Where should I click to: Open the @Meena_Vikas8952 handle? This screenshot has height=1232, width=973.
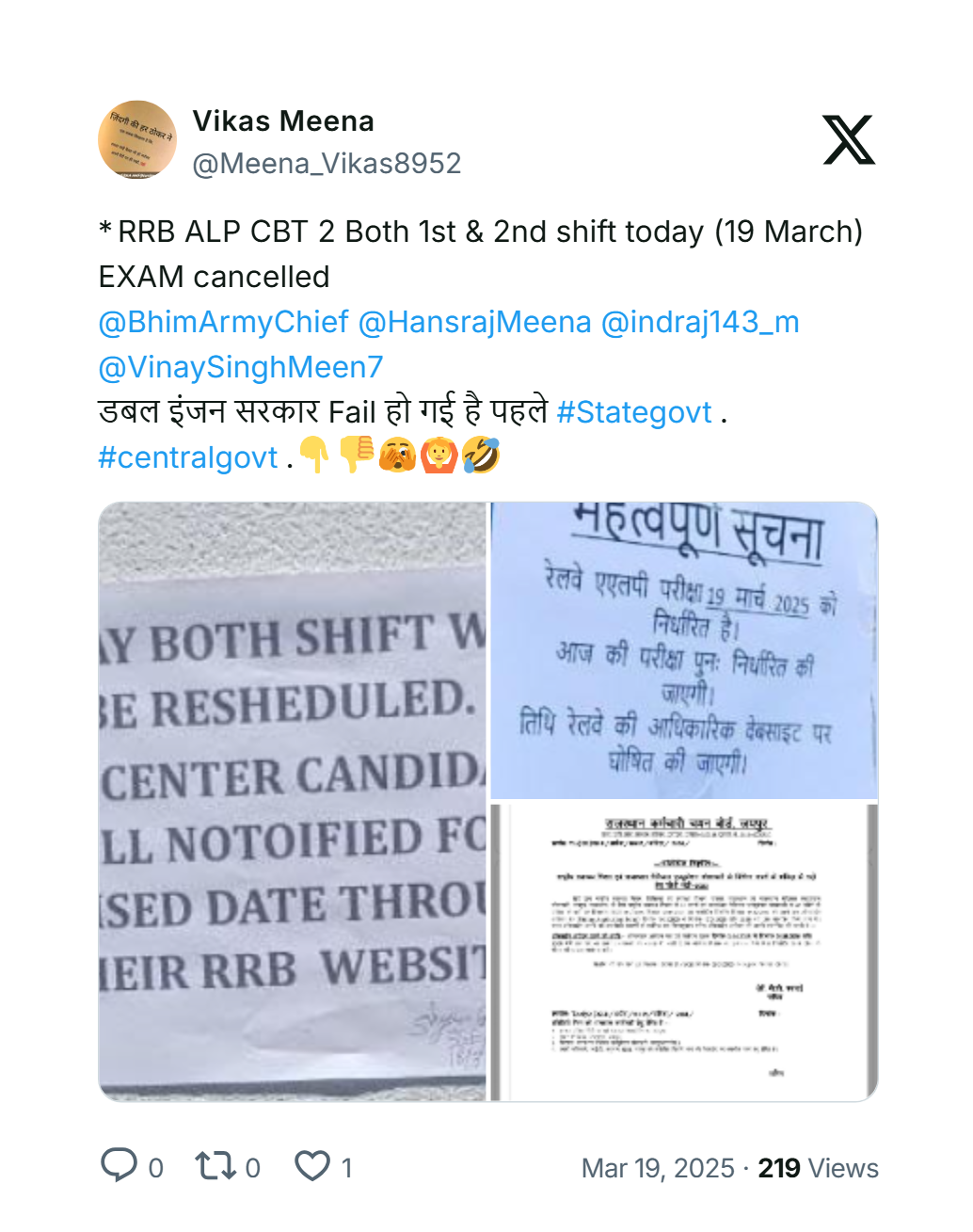327,164
